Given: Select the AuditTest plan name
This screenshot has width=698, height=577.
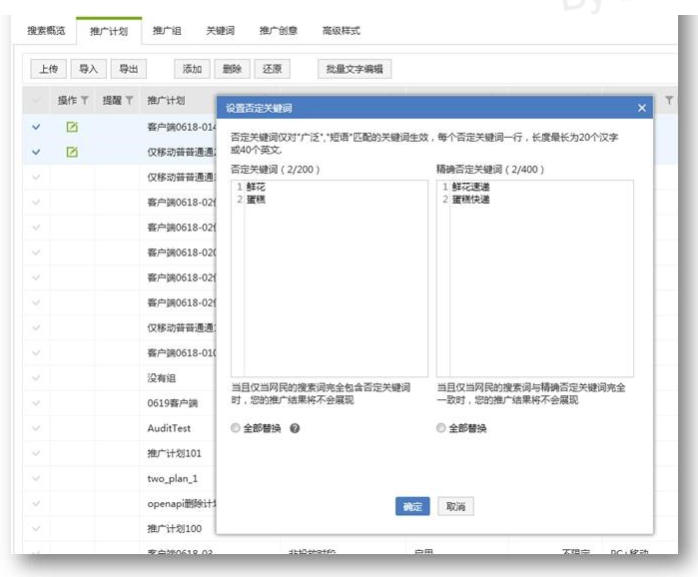Looking at the screenshot, I should click(x=169, y=428).
